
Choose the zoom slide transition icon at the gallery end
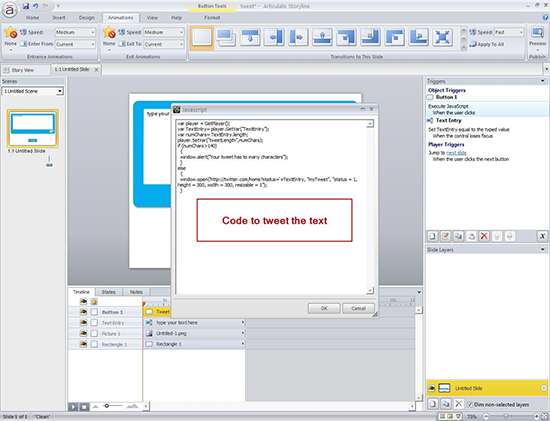(442, 37)
